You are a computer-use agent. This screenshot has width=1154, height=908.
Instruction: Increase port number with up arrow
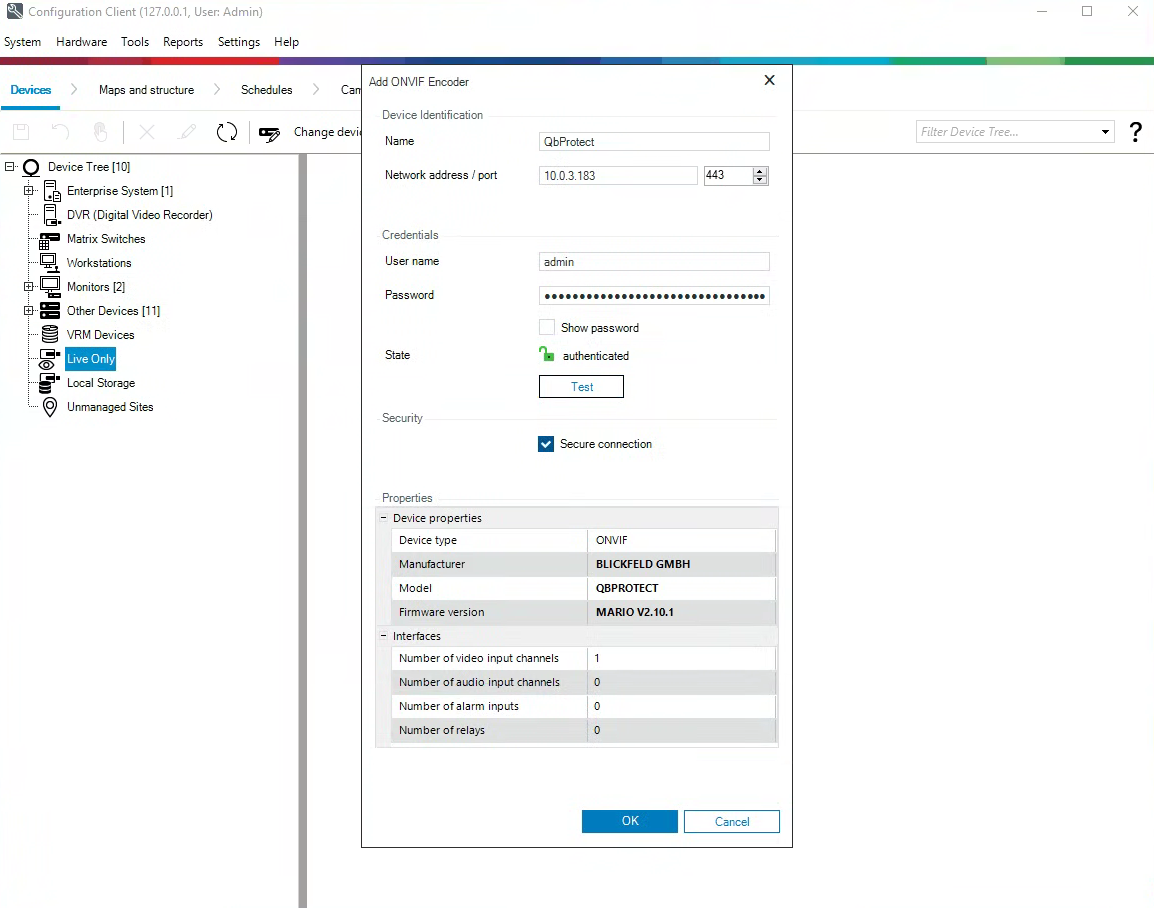point(760,171)
